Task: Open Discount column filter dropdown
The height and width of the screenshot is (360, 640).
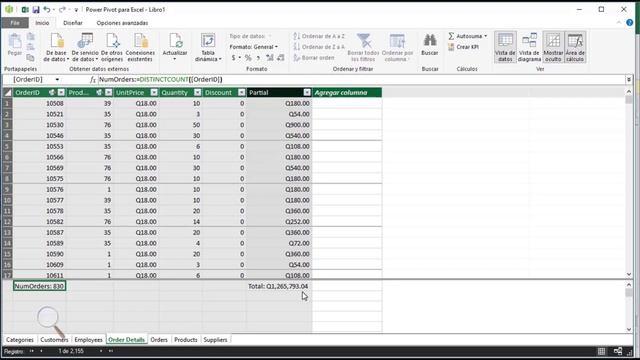Action: [242, 93]
